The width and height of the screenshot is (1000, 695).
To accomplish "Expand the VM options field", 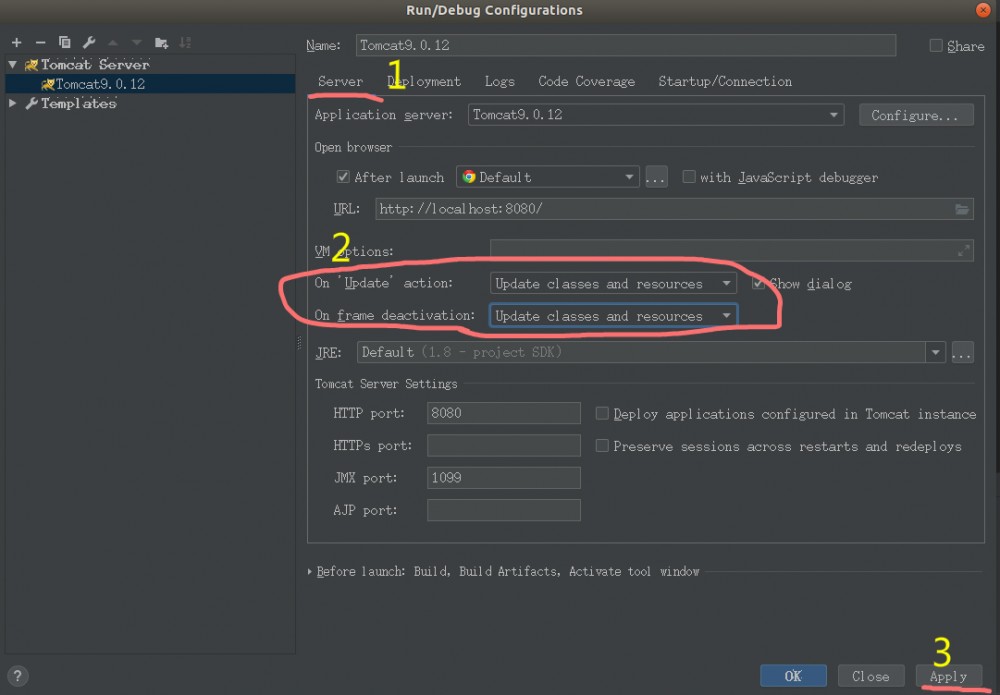I will (964, 251).
